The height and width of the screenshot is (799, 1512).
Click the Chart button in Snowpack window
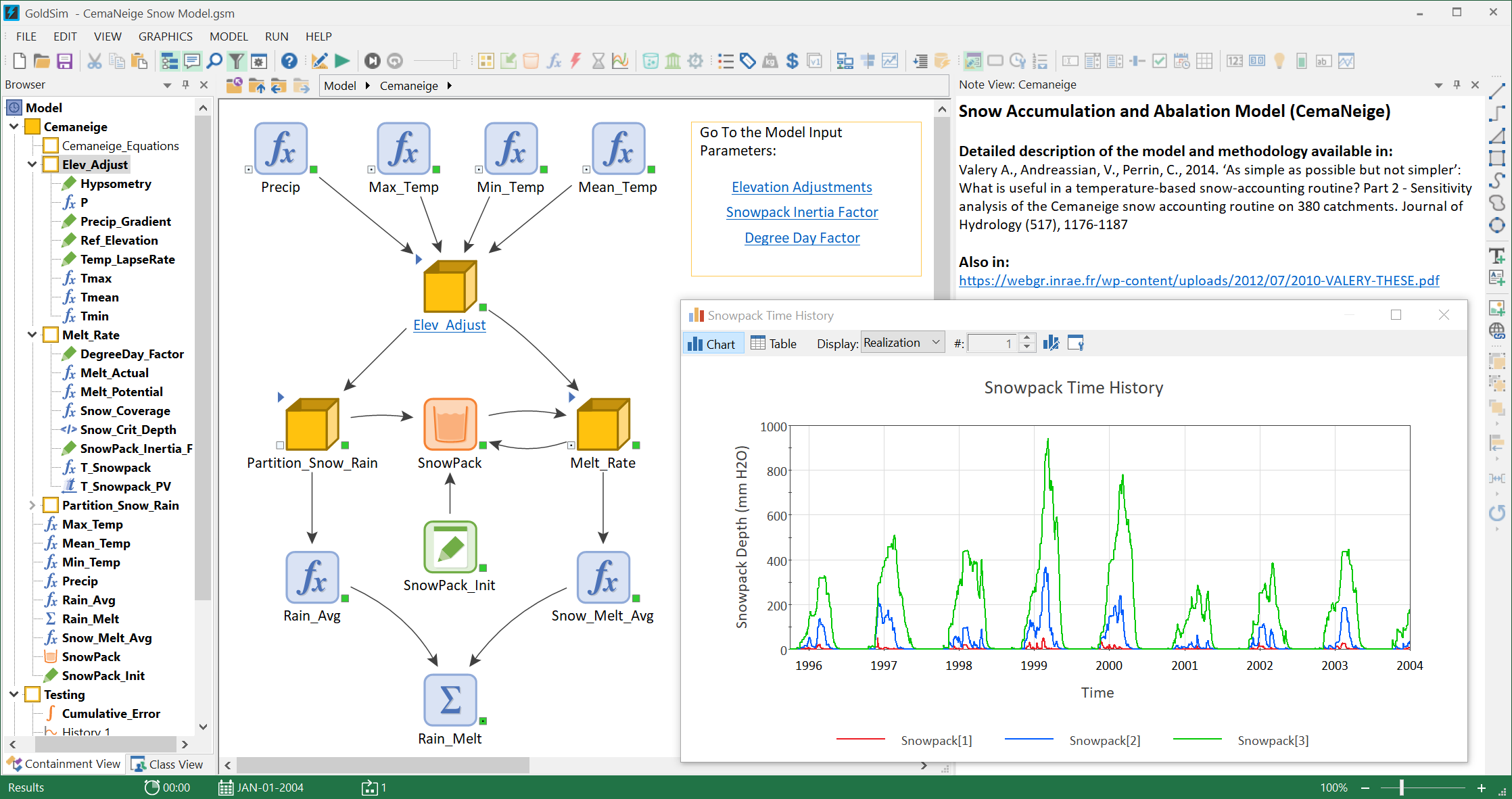(x=712, y=343)
